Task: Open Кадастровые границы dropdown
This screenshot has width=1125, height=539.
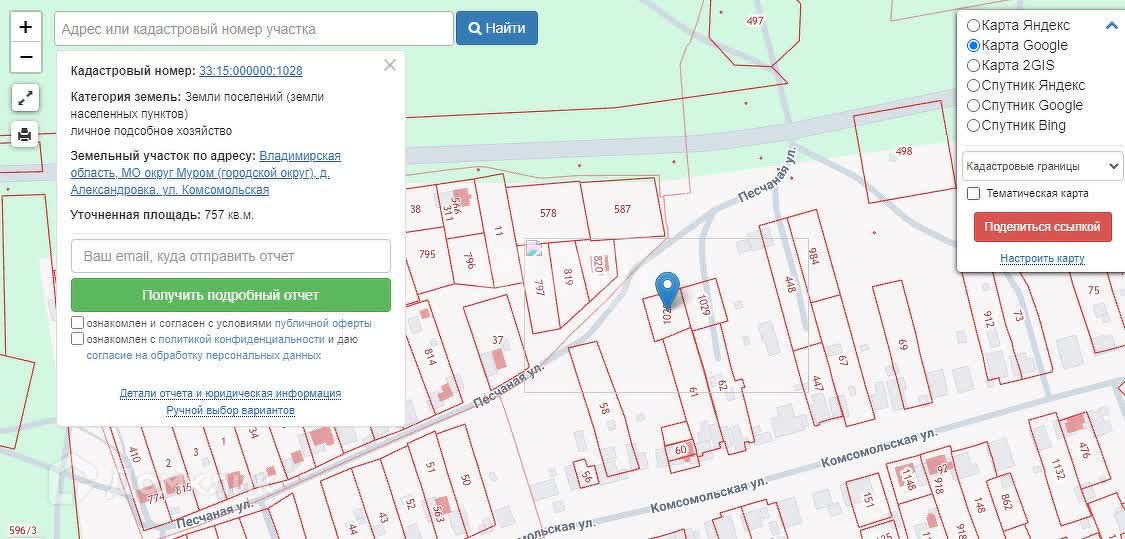Action: pos(1042,166)
